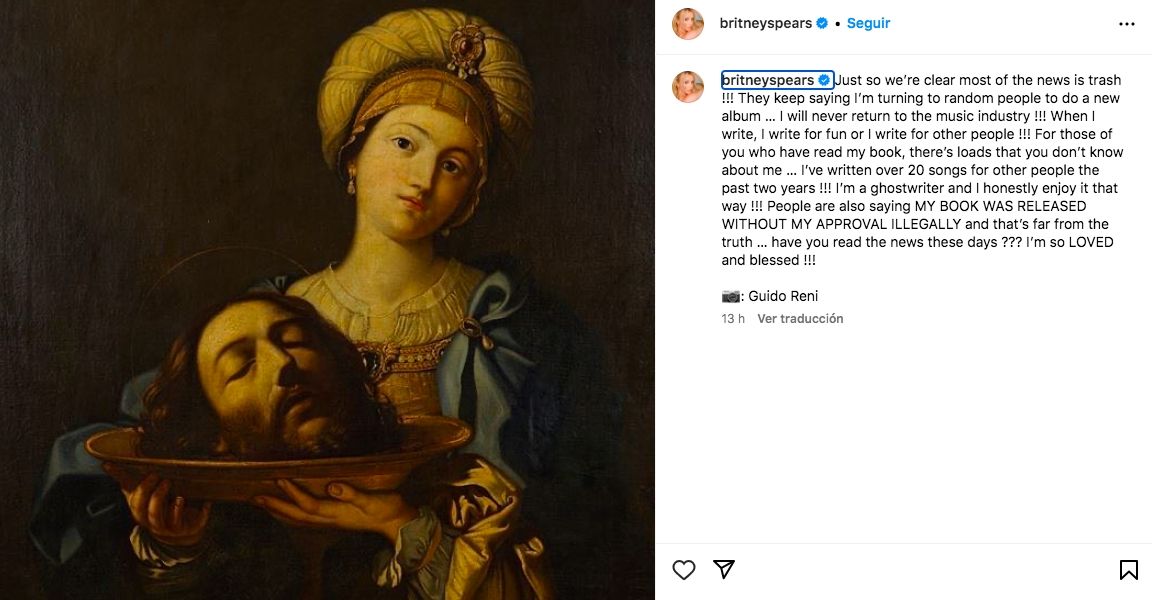Screen dimensions: 1152x600
Task: Click the 'Ver traducción' translation link
Action: click(x=800, y=319)
